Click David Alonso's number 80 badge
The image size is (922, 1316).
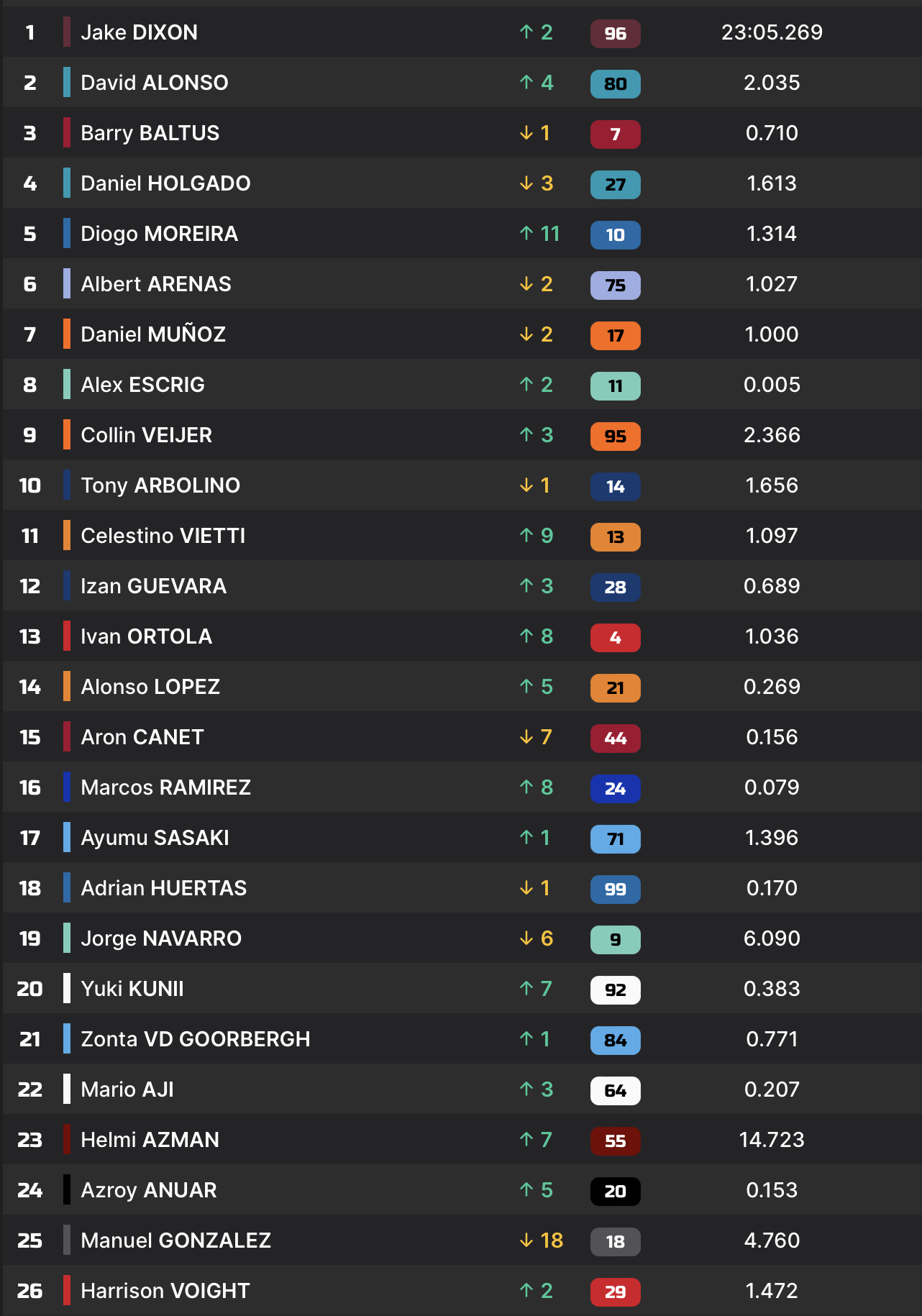615,83
